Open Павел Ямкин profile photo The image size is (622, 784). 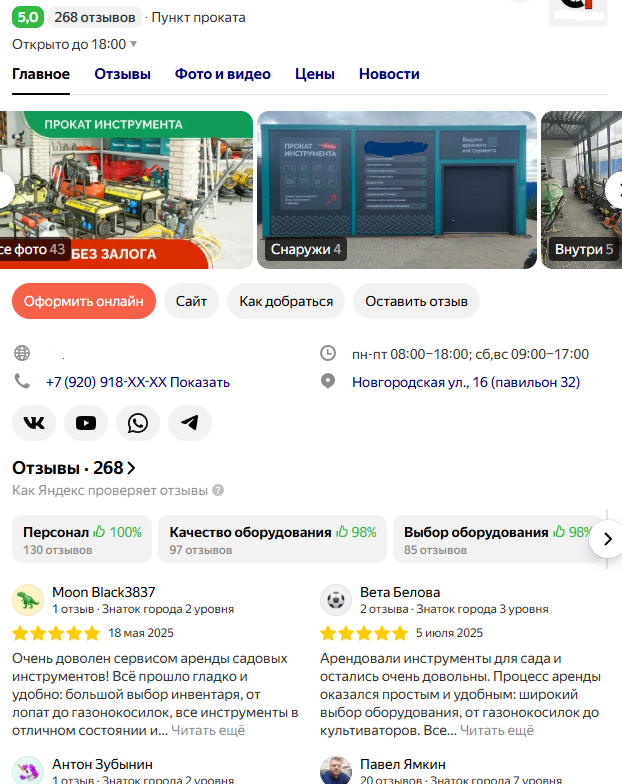336,770
